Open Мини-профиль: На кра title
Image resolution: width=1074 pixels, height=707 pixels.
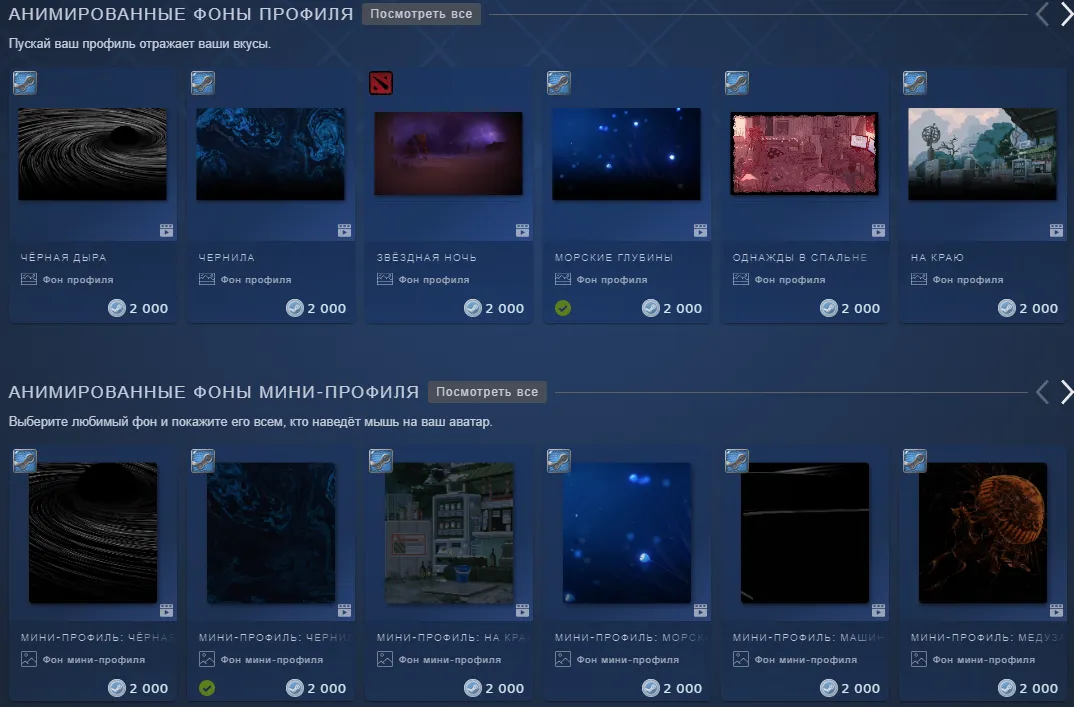point(451,637)
